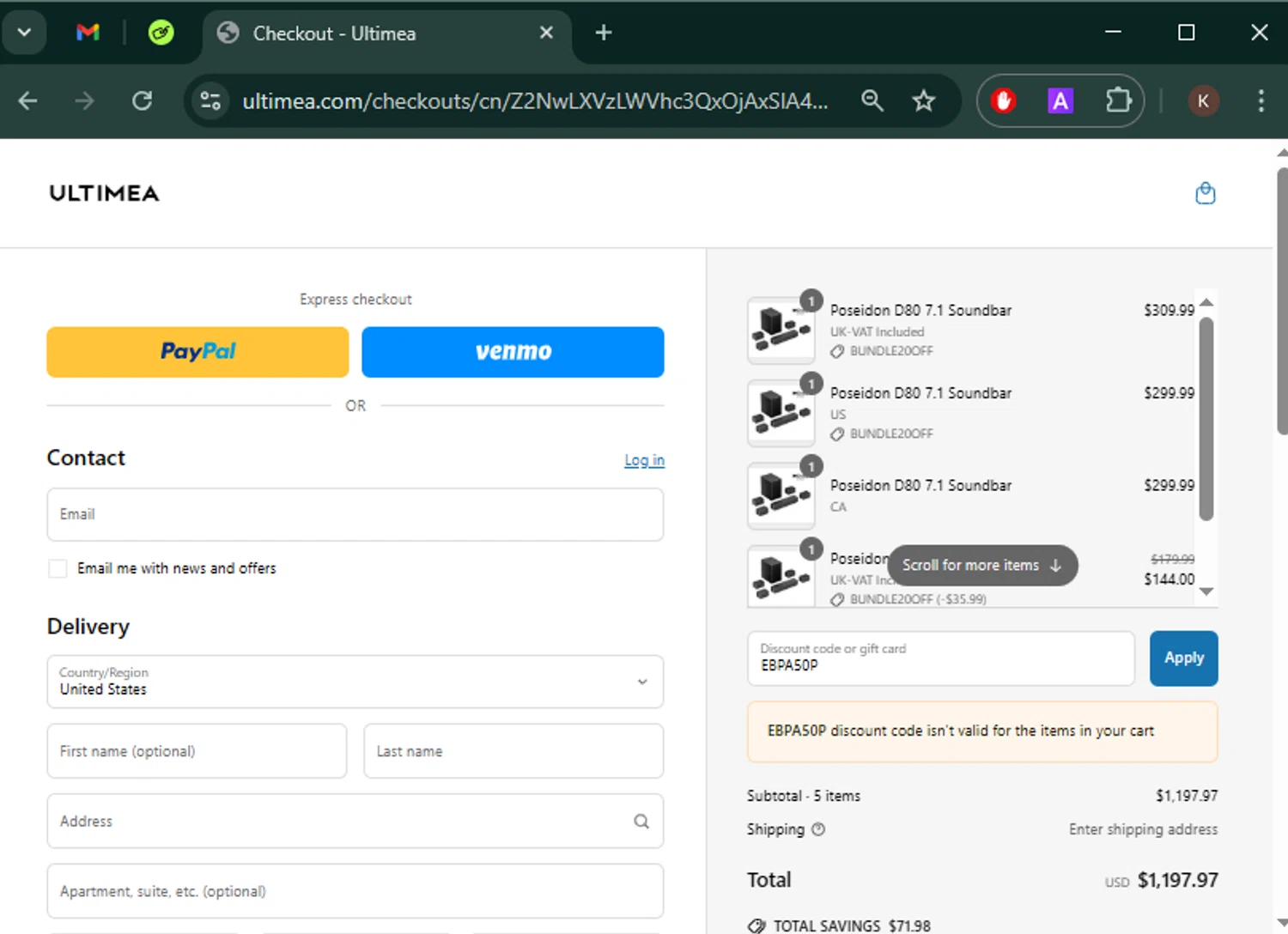Pay with PayPal express checkout
The image size is (1288, 934).
(x=197, y=352)
